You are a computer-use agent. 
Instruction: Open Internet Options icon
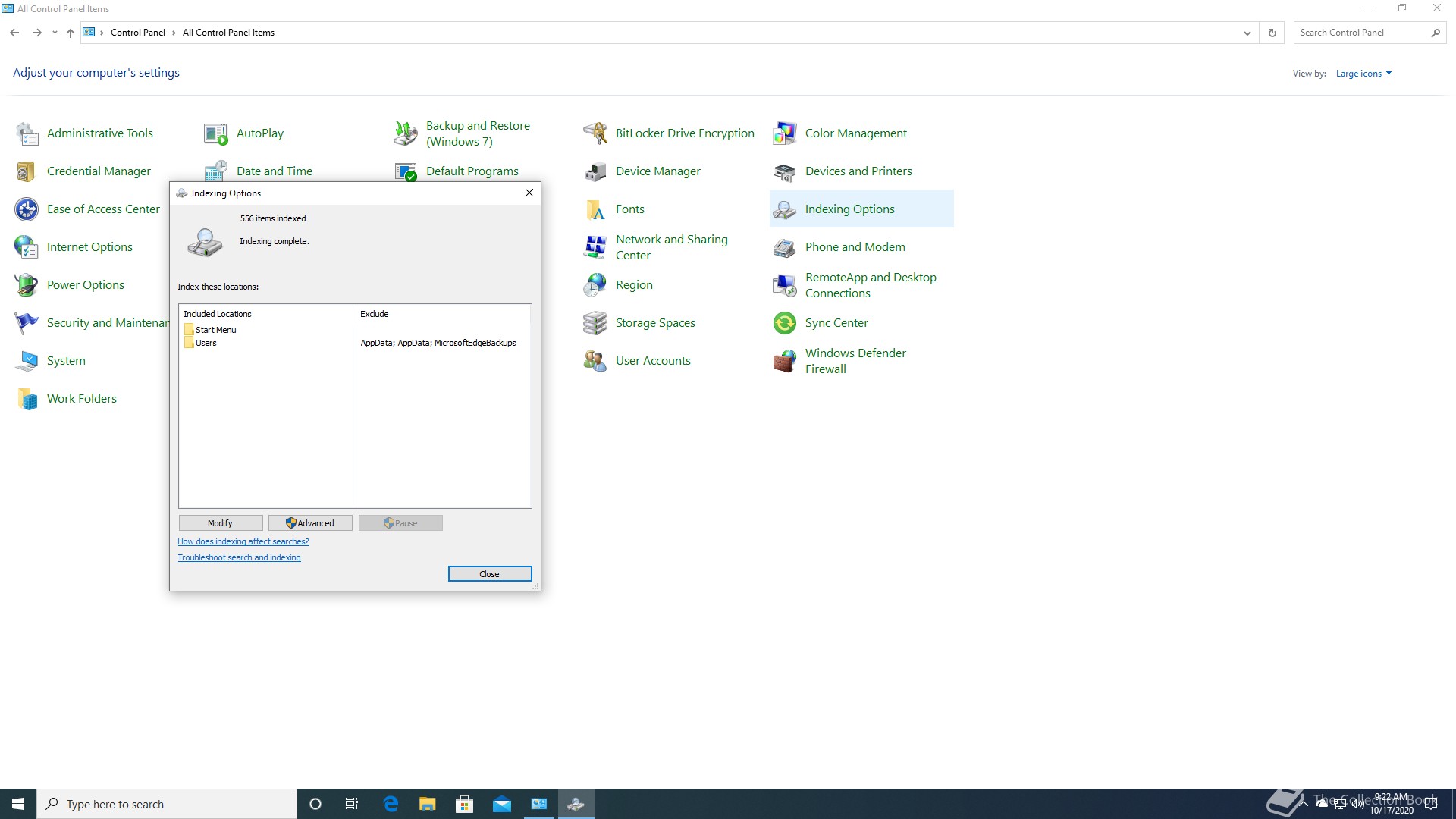27,247
